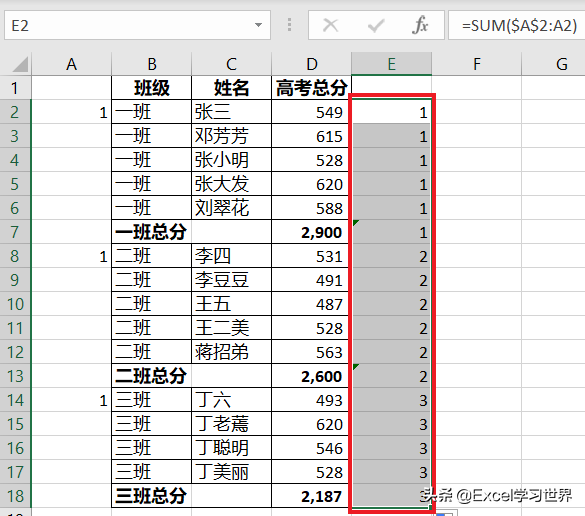Click cell containing 张大发
Viewport: 585px width, 516px height.
[231, 184]
